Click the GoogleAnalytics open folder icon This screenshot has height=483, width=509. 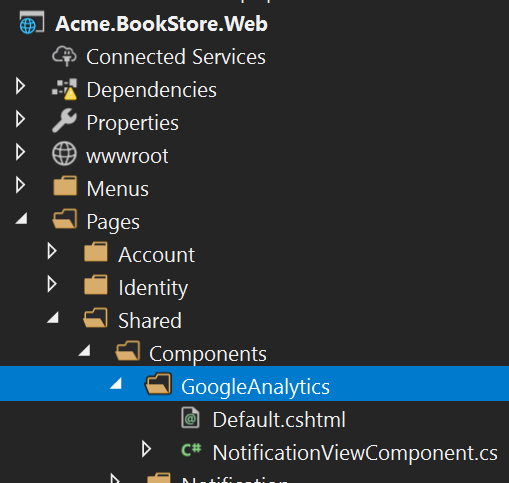[x=158, y=384]
